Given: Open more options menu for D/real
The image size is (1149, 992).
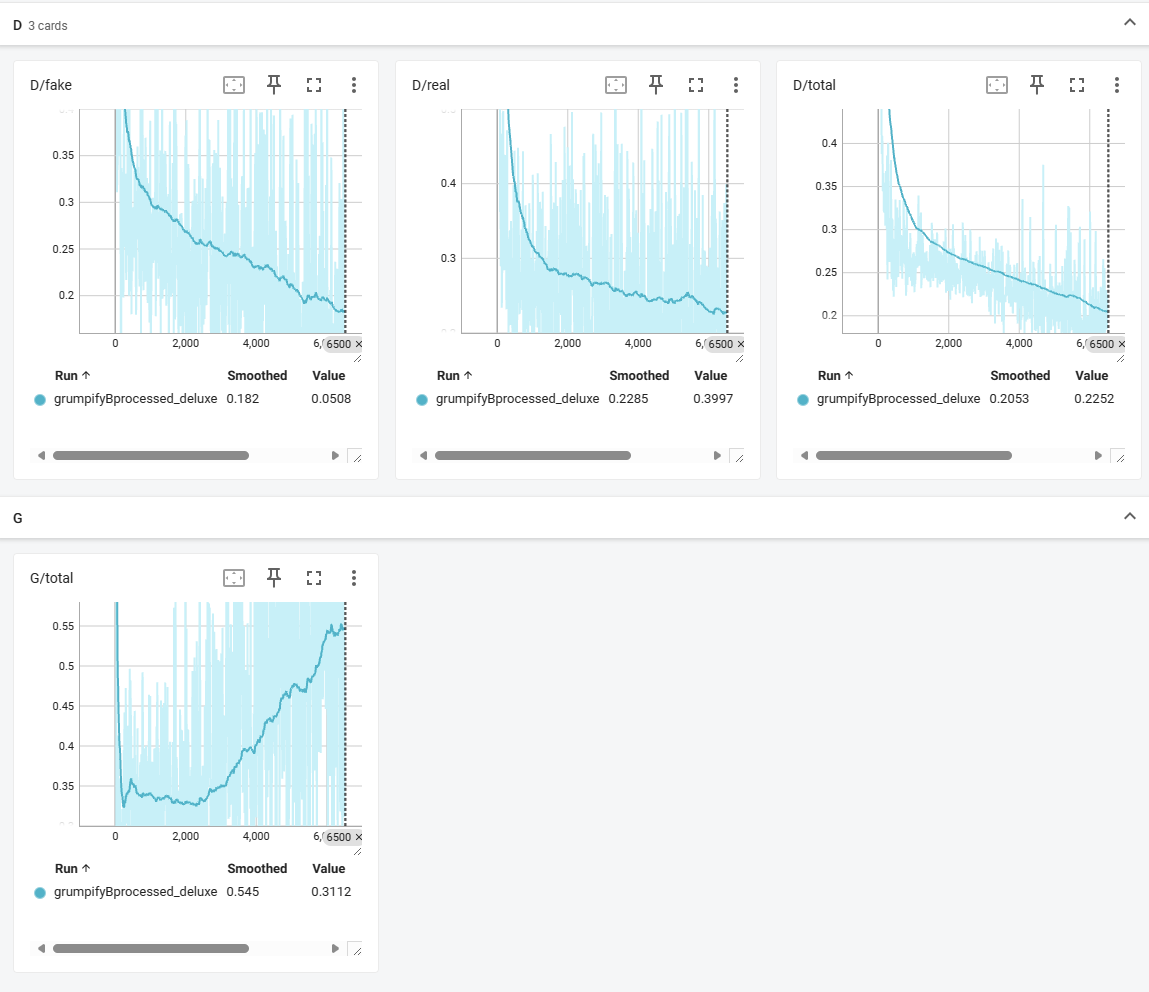Looking at the screenshot, I should pos(736,85).
